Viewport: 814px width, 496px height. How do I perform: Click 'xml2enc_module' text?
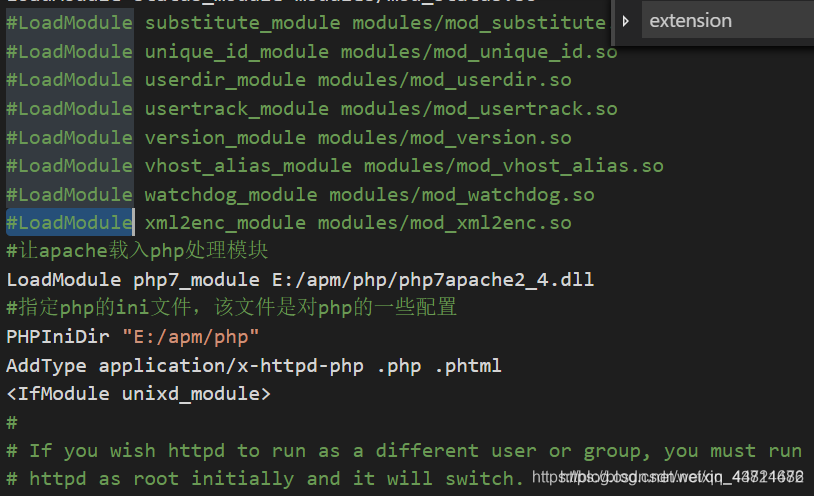click(x=225, y=223)
